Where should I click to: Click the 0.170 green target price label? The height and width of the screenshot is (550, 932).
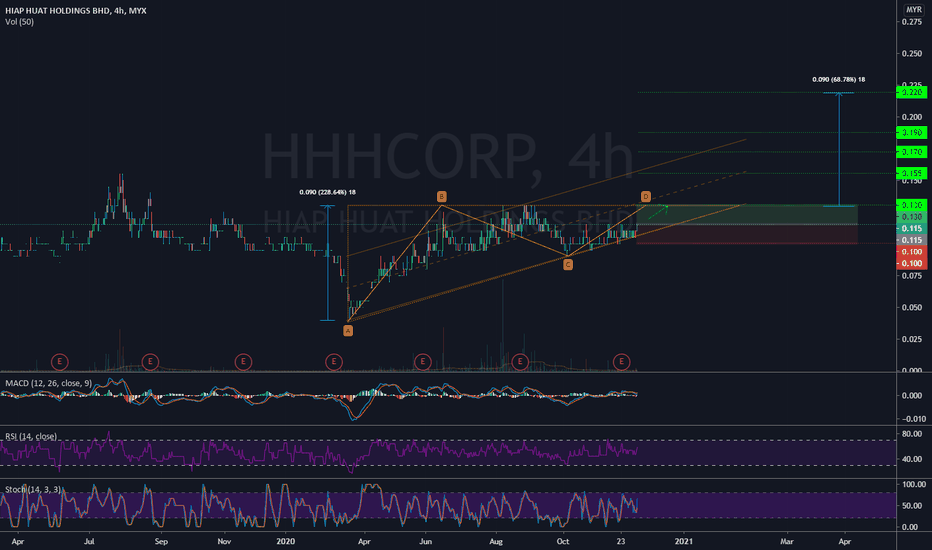[x=912, y=152]
